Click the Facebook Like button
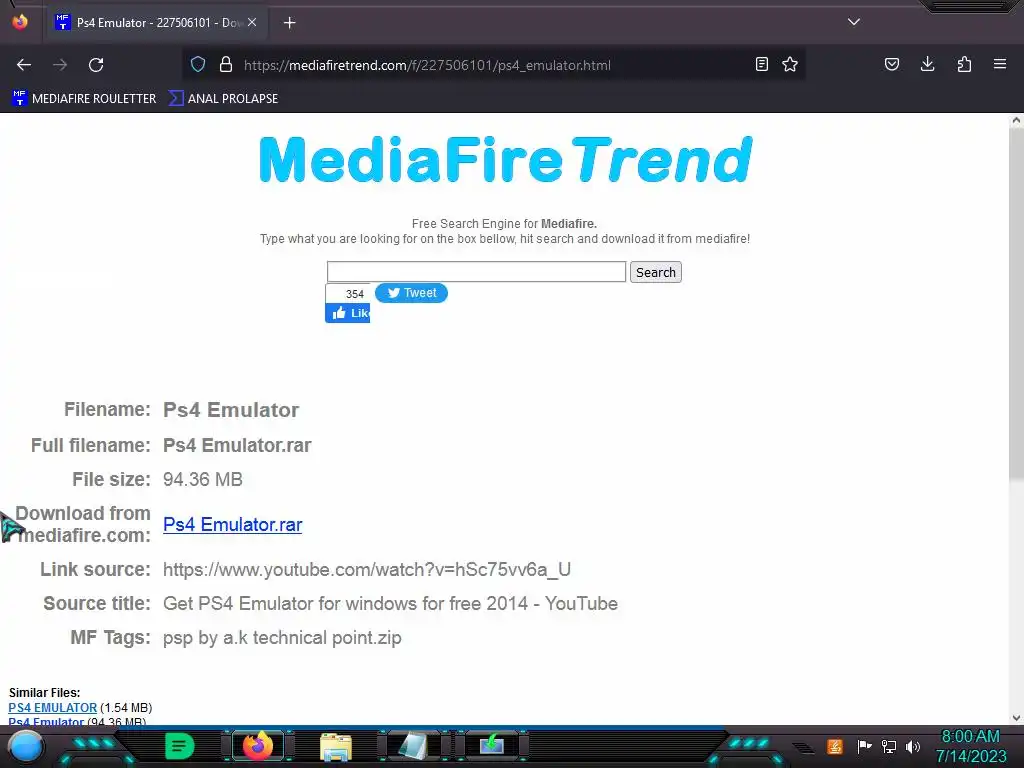The width and height of the screenshot is (1024, 768). (347, 313)
